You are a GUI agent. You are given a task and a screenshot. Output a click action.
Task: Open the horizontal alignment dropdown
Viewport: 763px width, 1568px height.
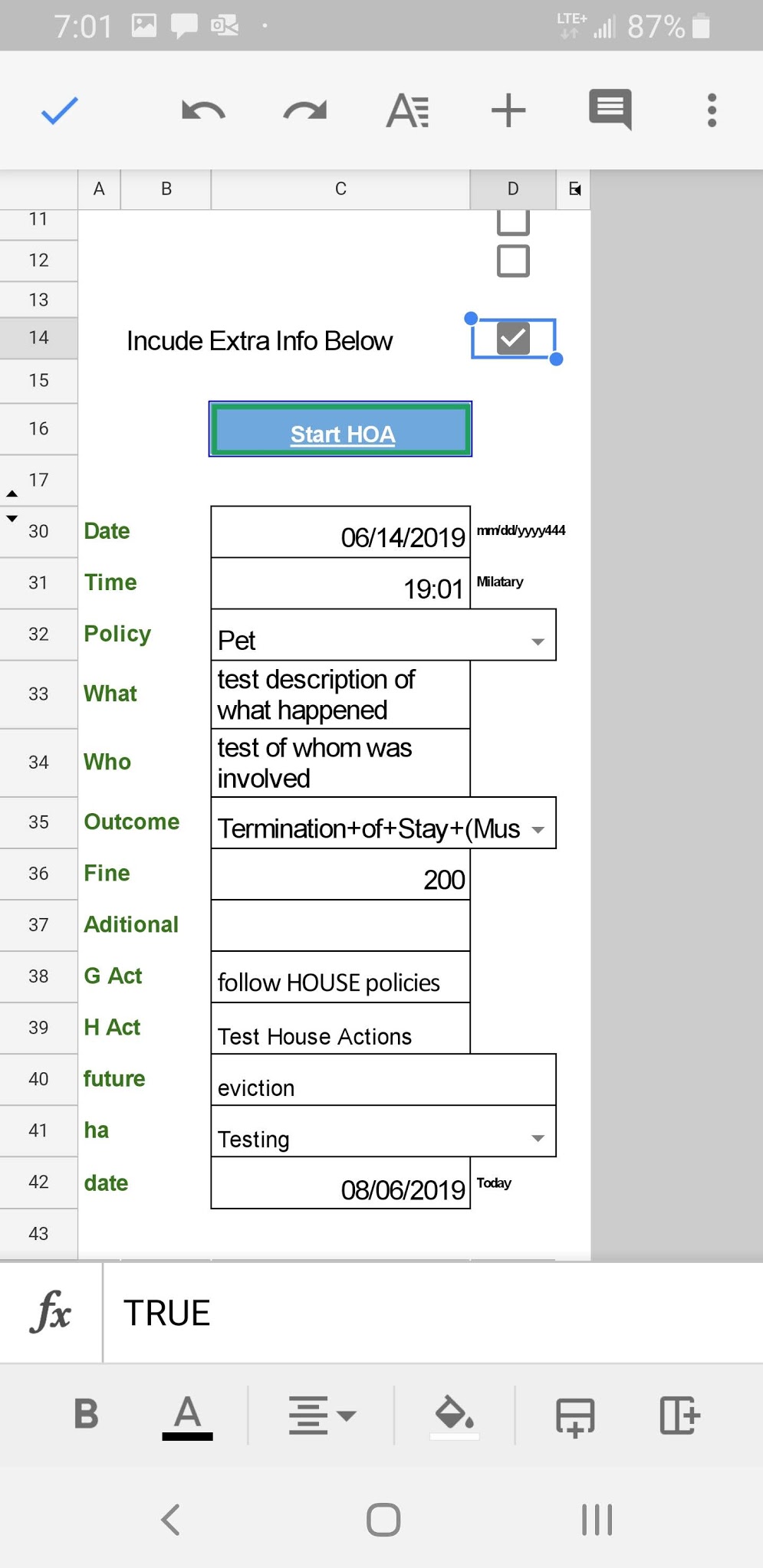(322, 1415)
